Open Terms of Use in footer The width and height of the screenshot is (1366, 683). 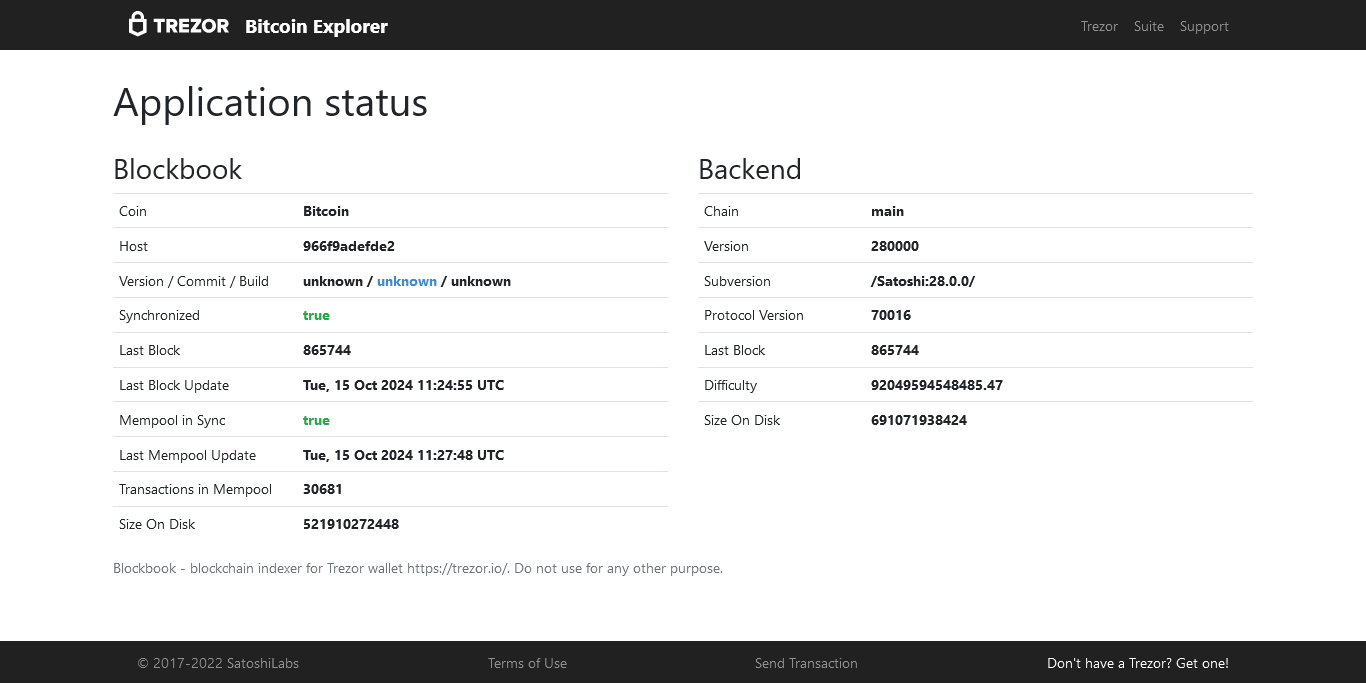point(527,663)
